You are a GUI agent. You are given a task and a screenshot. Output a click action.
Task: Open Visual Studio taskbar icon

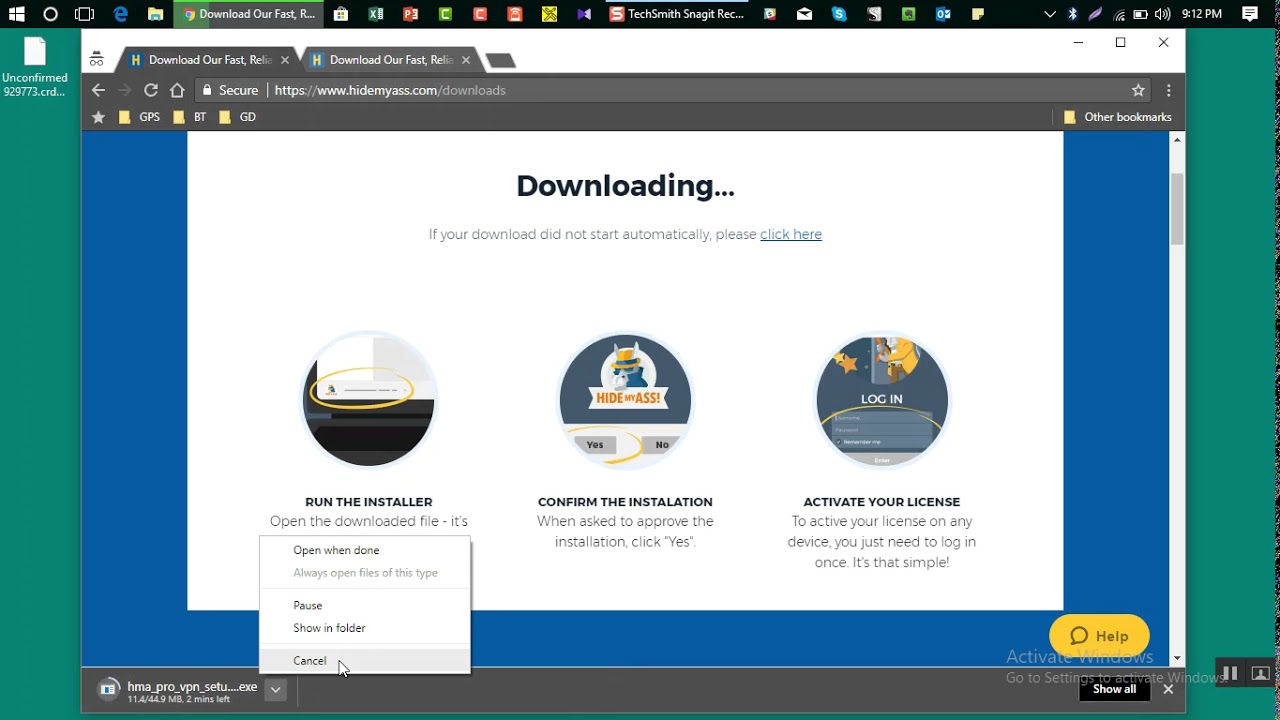[x=583, y=14]
